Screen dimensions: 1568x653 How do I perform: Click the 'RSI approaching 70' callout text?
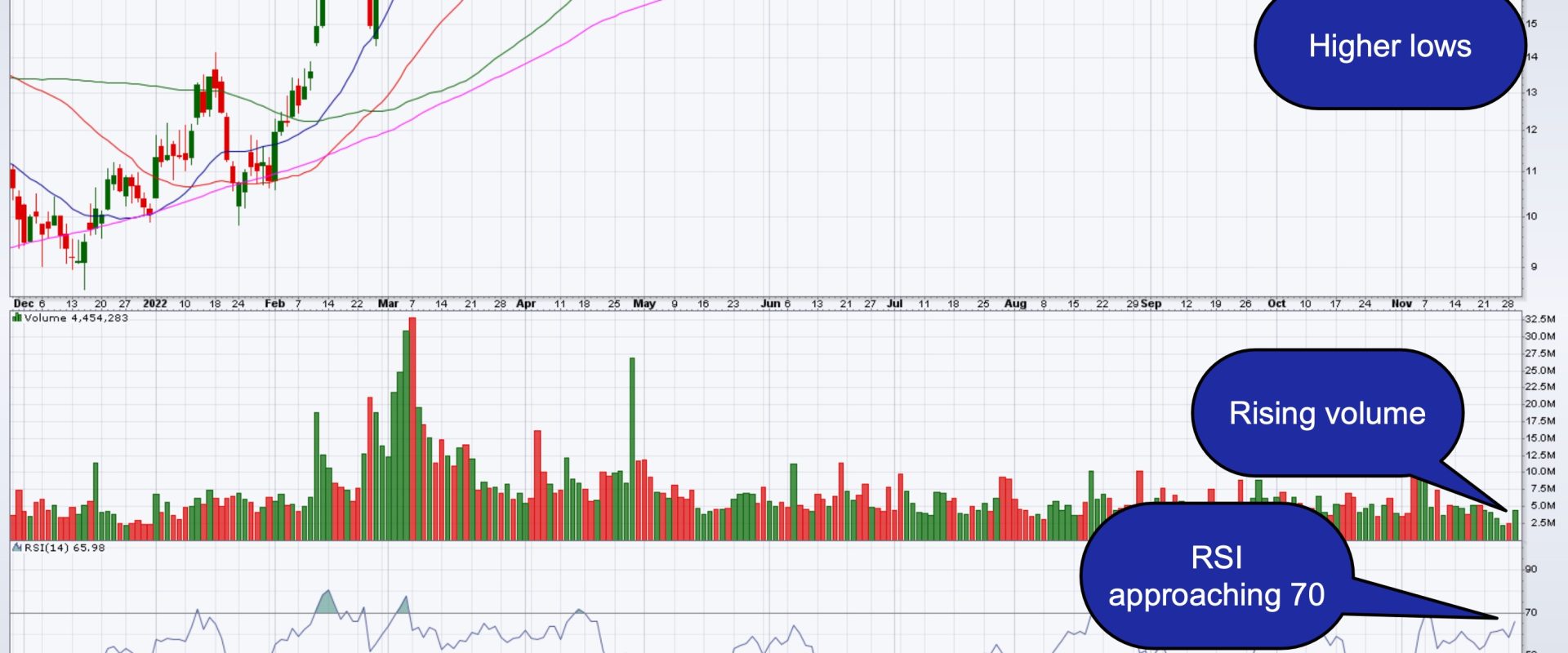tap(1216, 576)
